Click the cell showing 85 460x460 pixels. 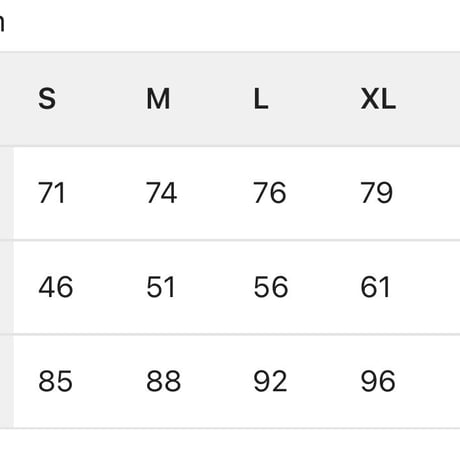(55, 381)
